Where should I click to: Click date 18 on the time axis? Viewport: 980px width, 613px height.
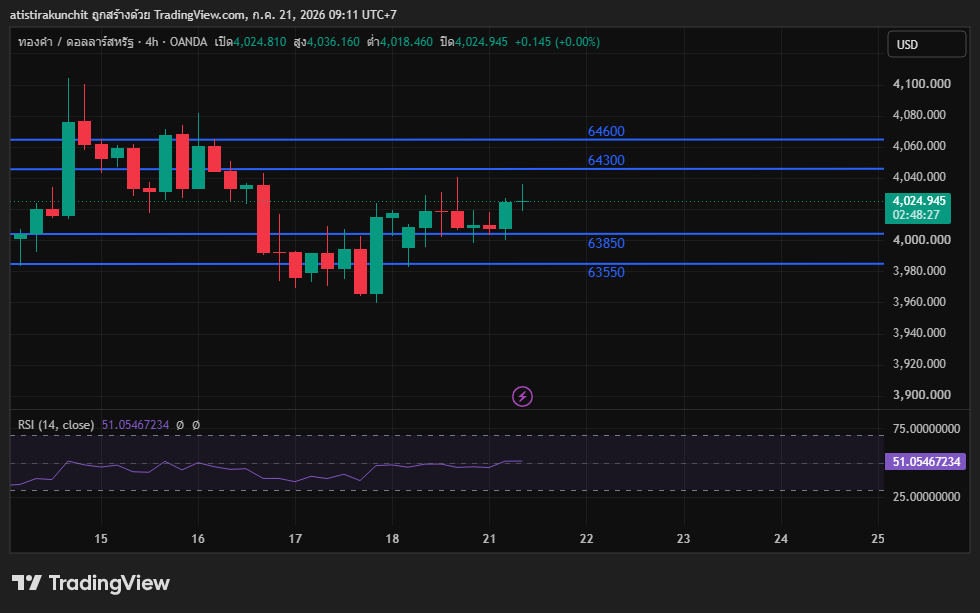coord(392,539)
